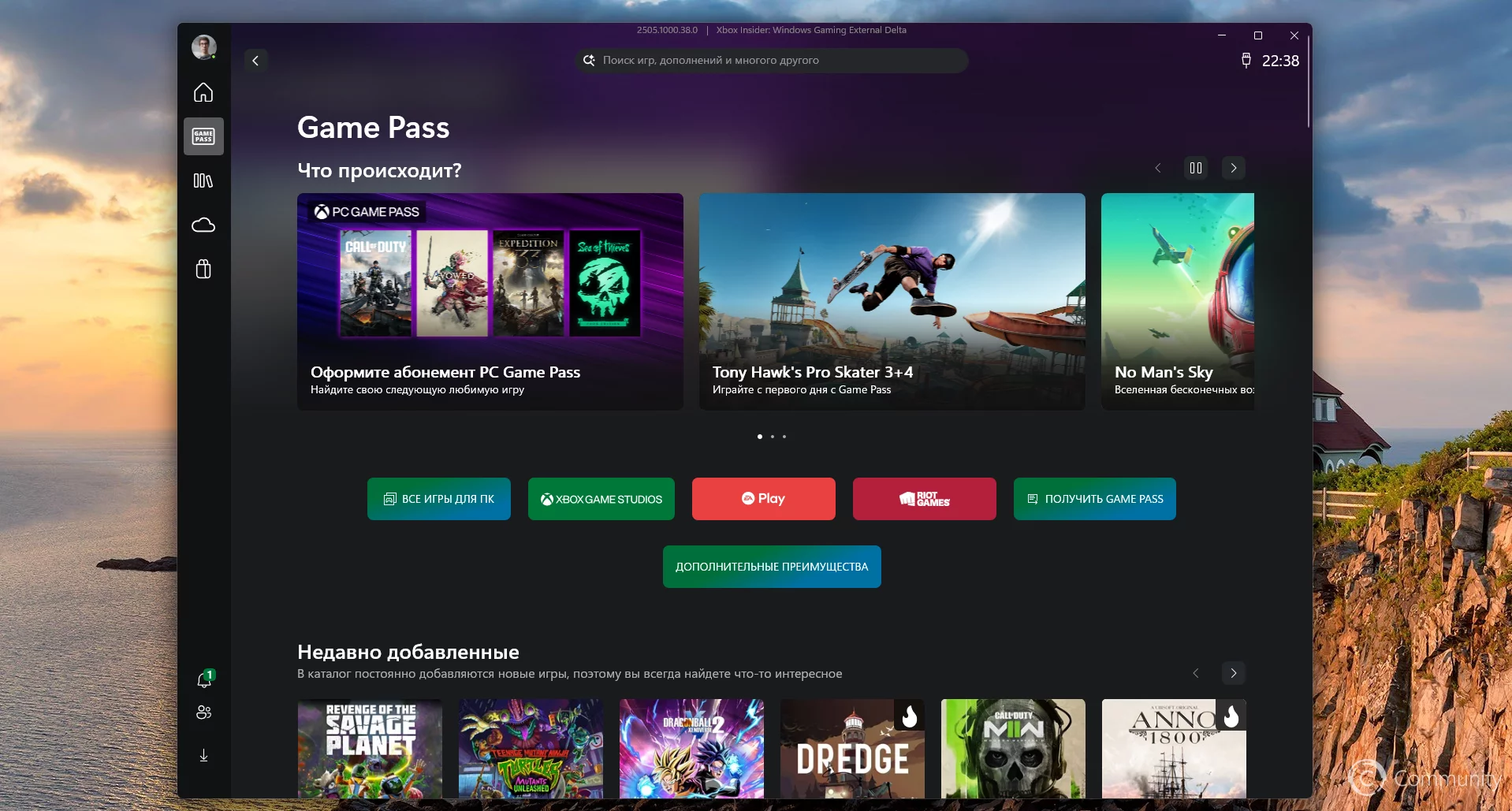Click ДОПОЛНИТЕЛЬНЫЕ ПРЕИМУЩЕСТВА button
The image size is (1512, 811).
[772, 567]
